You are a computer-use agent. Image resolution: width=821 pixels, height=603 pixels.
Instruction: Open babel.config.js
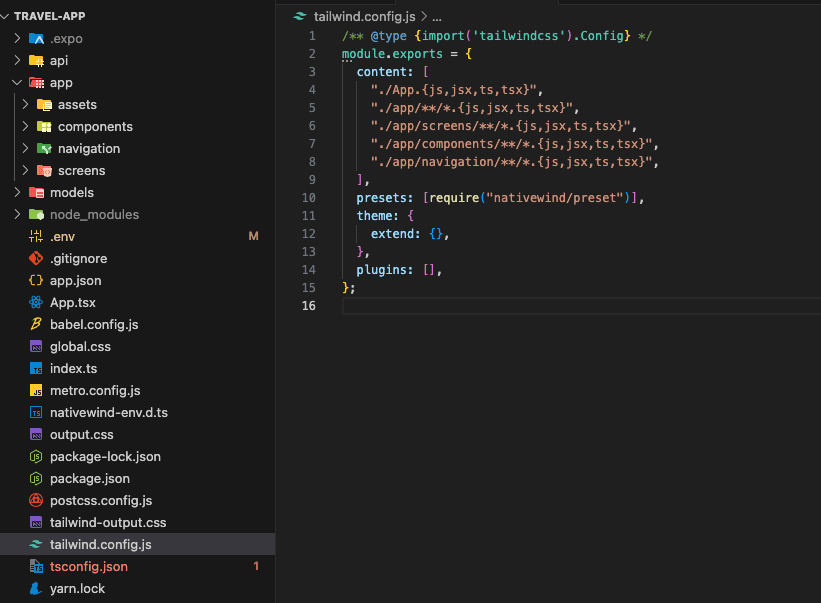coord(138,324)
